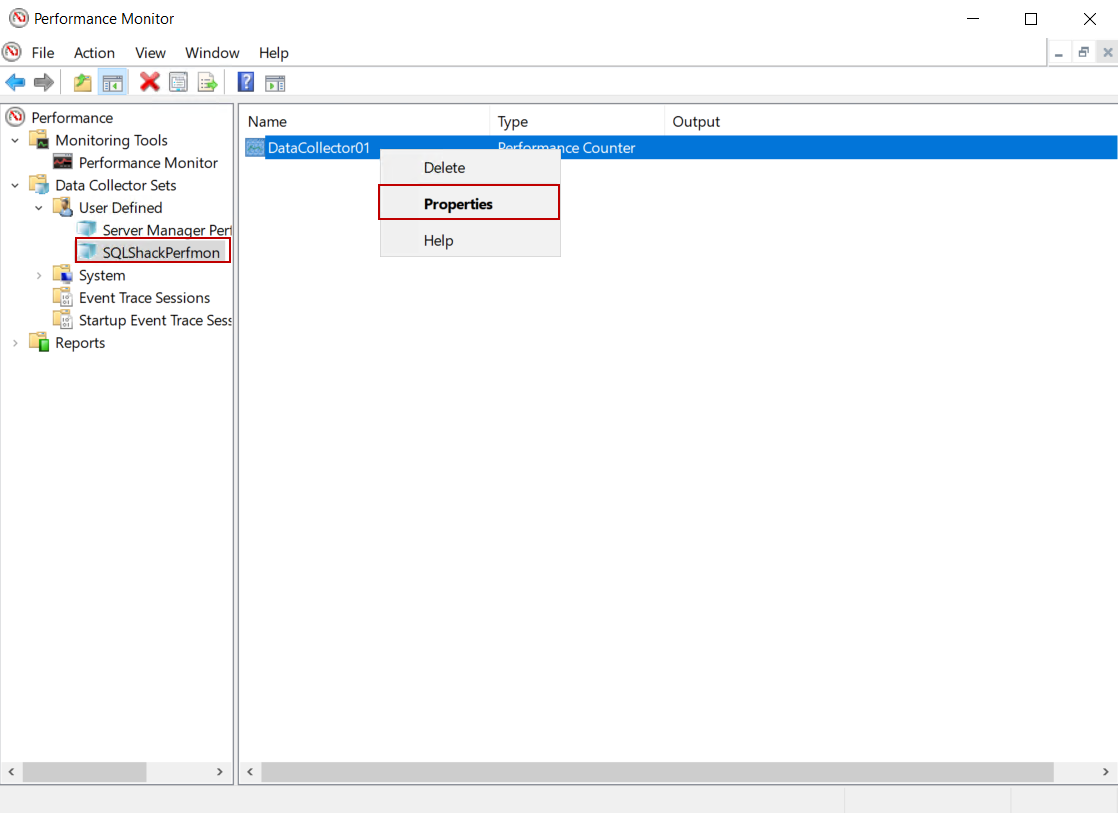Click the Monitoring Tools folder icon
Viewport: 1118px width, 813px height.
pyautogui.click(x=39, y=139)
